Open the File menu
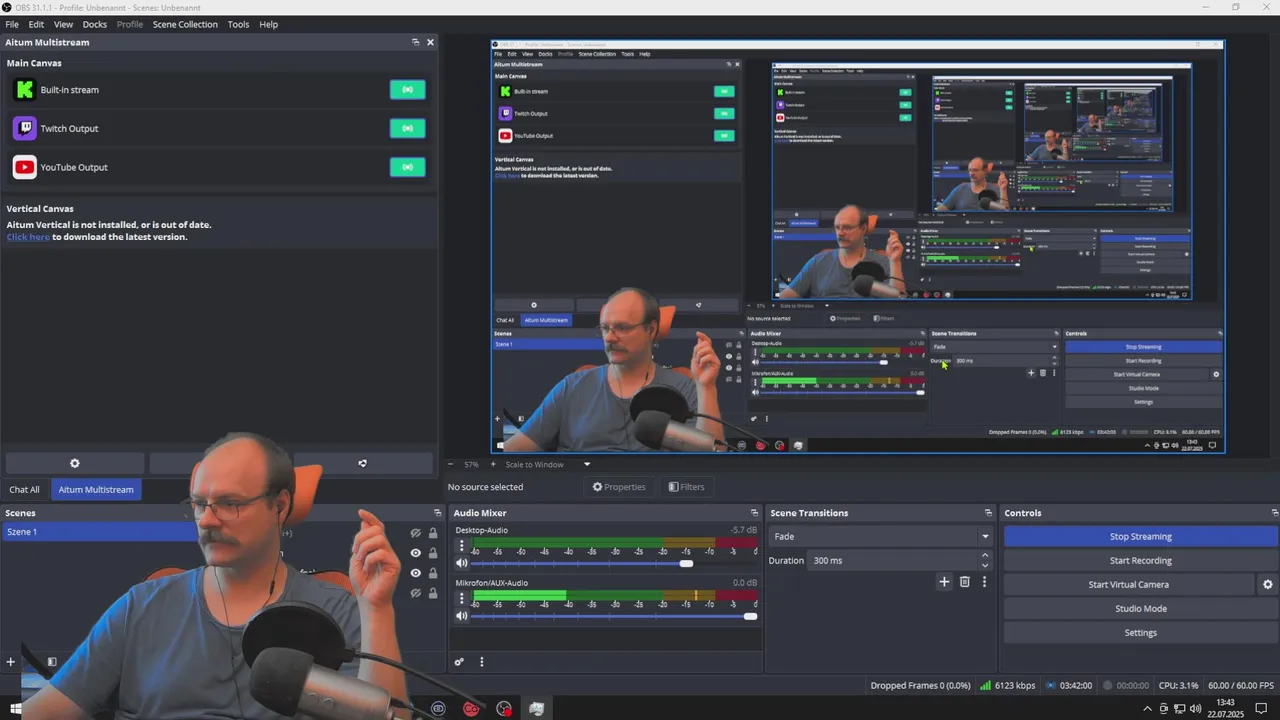This screenshot has width=1280, height=720. click(12, 24)
